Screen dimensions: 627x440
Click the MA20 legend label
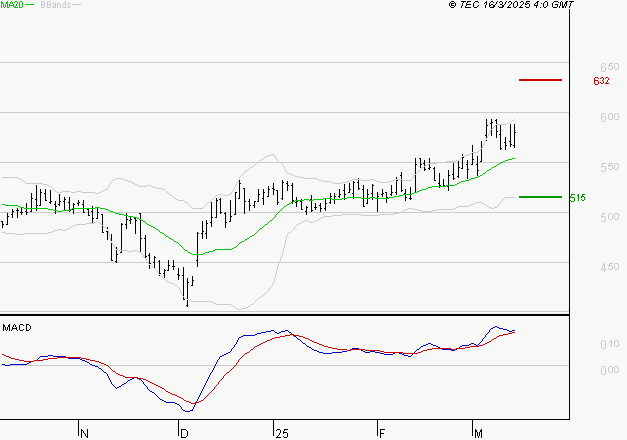click(11, 5)
